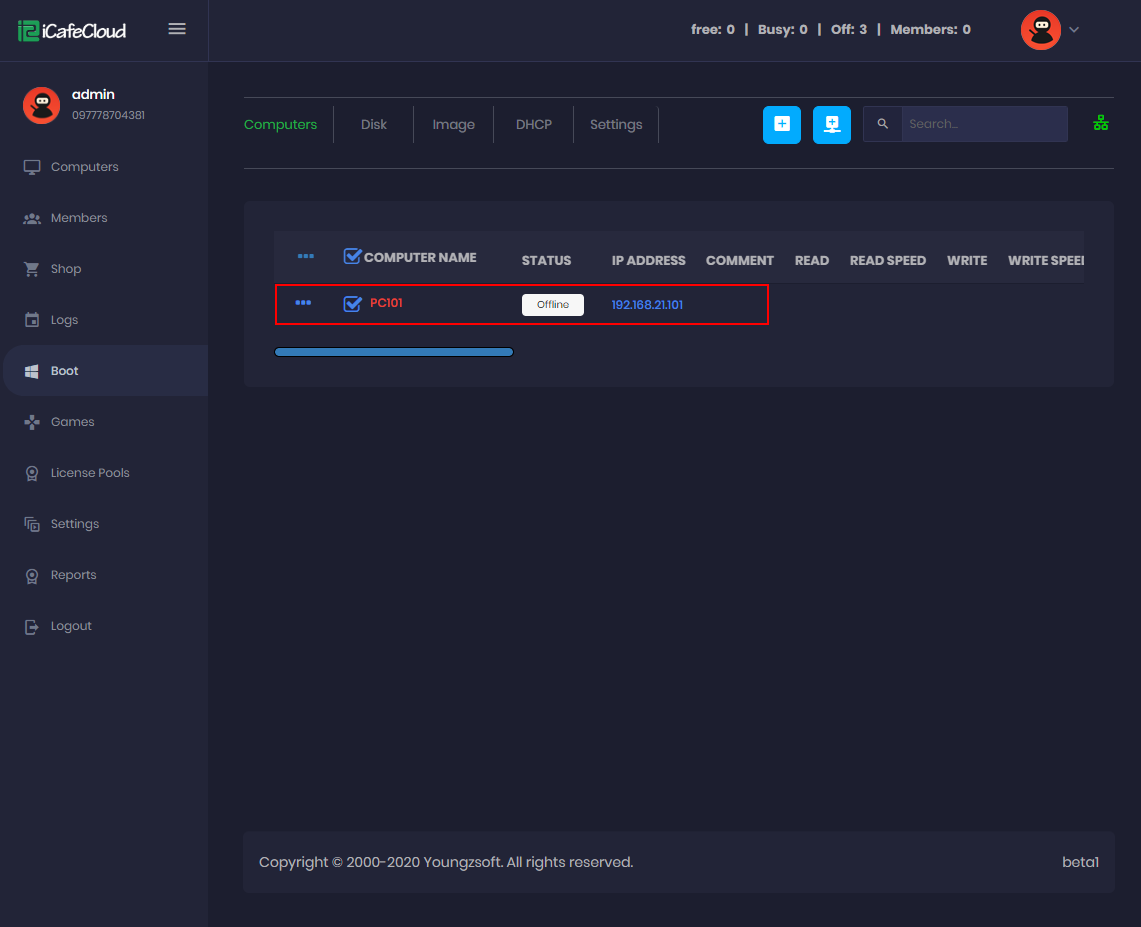Open the PC101 row three-dot menu
Image resolution: width=1141 pixels, height=927 pixels.
[x=303, y=303]
